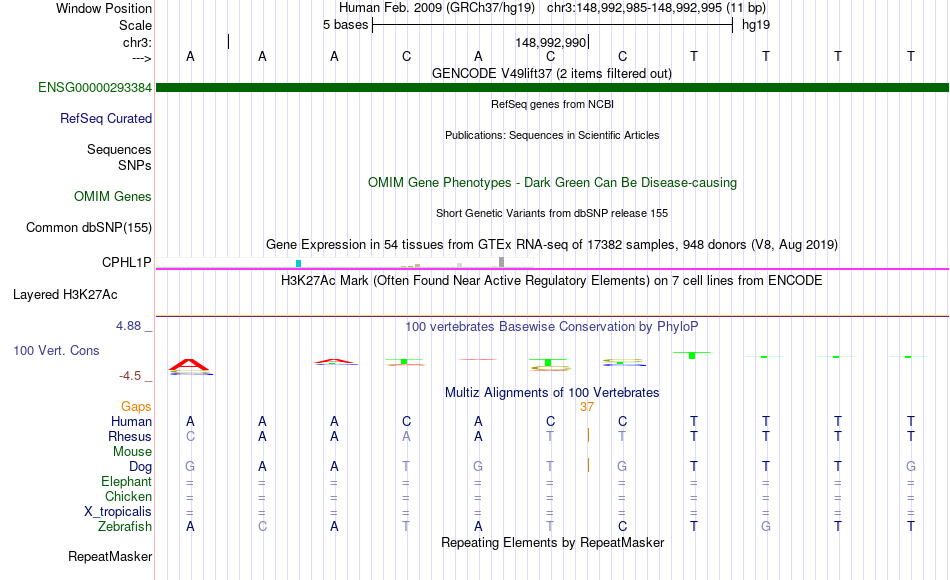Select the dark green GENCODE gene bar
Viewport: 950px width, 580px height.
(x=552, y=87)
